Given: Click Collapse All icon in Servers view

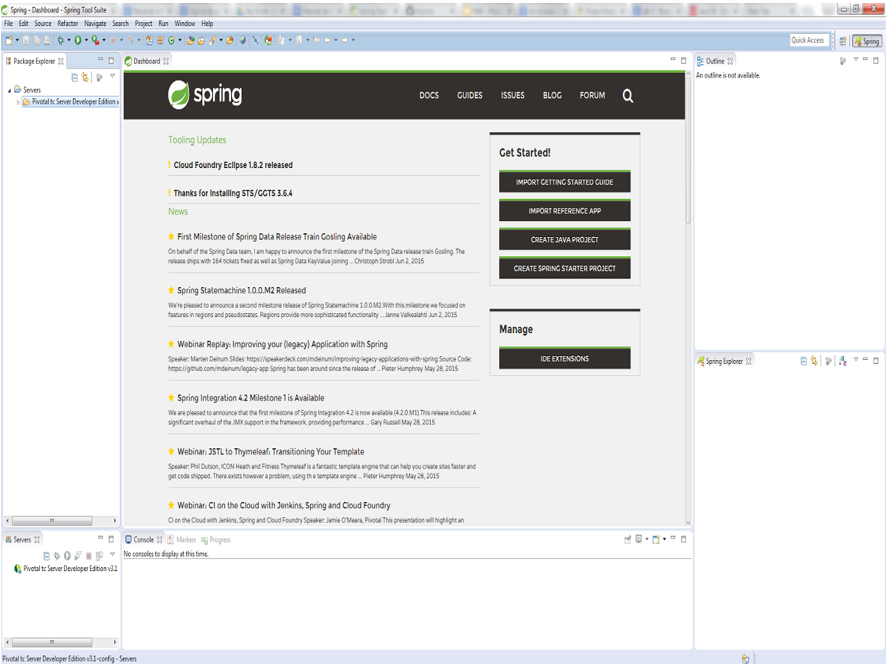Looking at the screenshot, I should [46, 556].
